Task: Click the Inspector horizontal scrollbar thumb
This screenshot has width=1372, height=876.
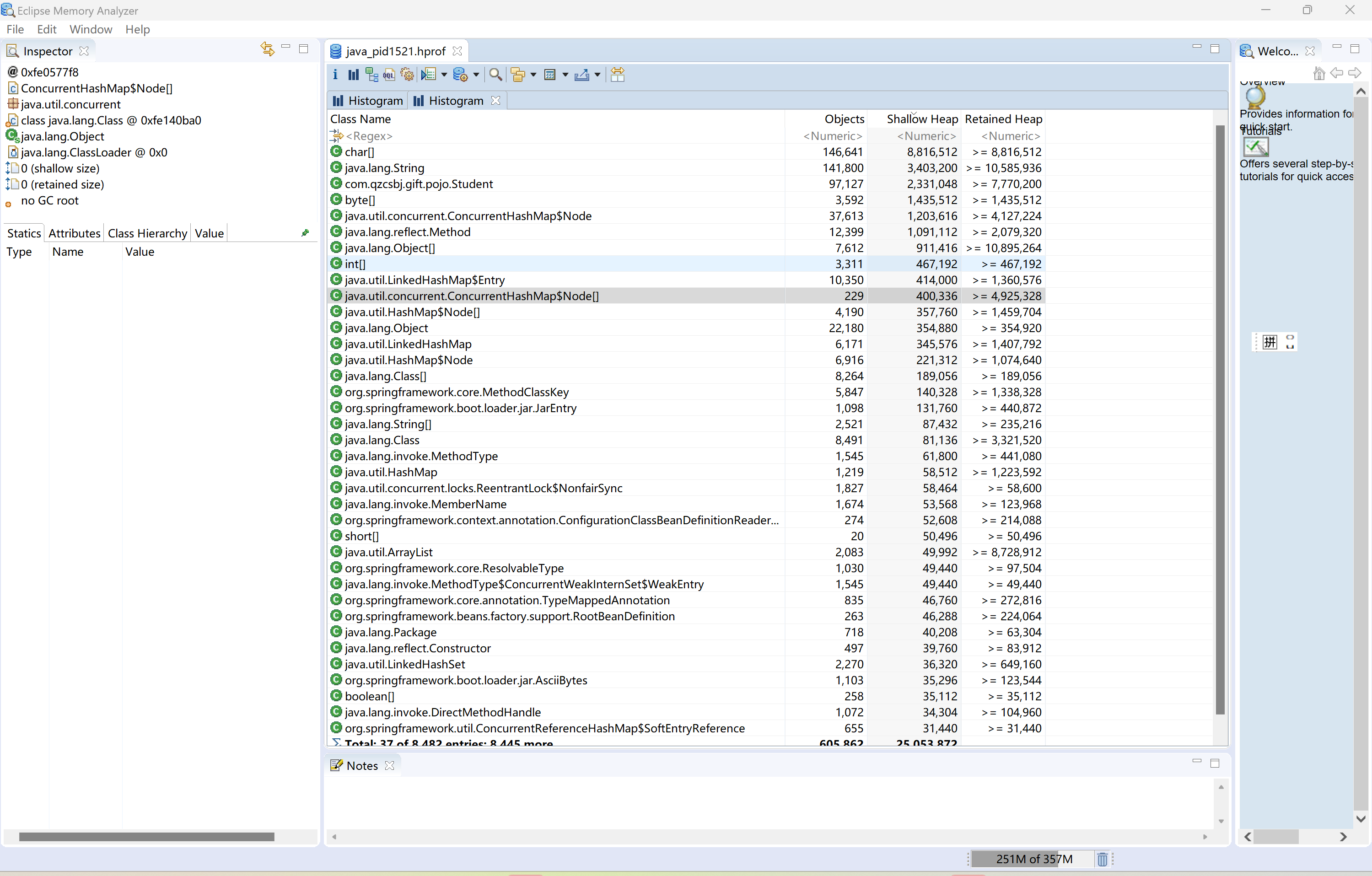Action: pyautogui.click(x=146, y=837)
